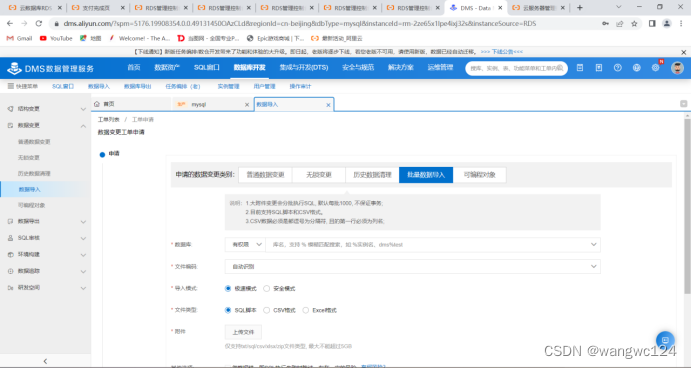Viewport: 692px width, 368px height.
Task: Click the round icon left of settings gear
Action: 636,68
